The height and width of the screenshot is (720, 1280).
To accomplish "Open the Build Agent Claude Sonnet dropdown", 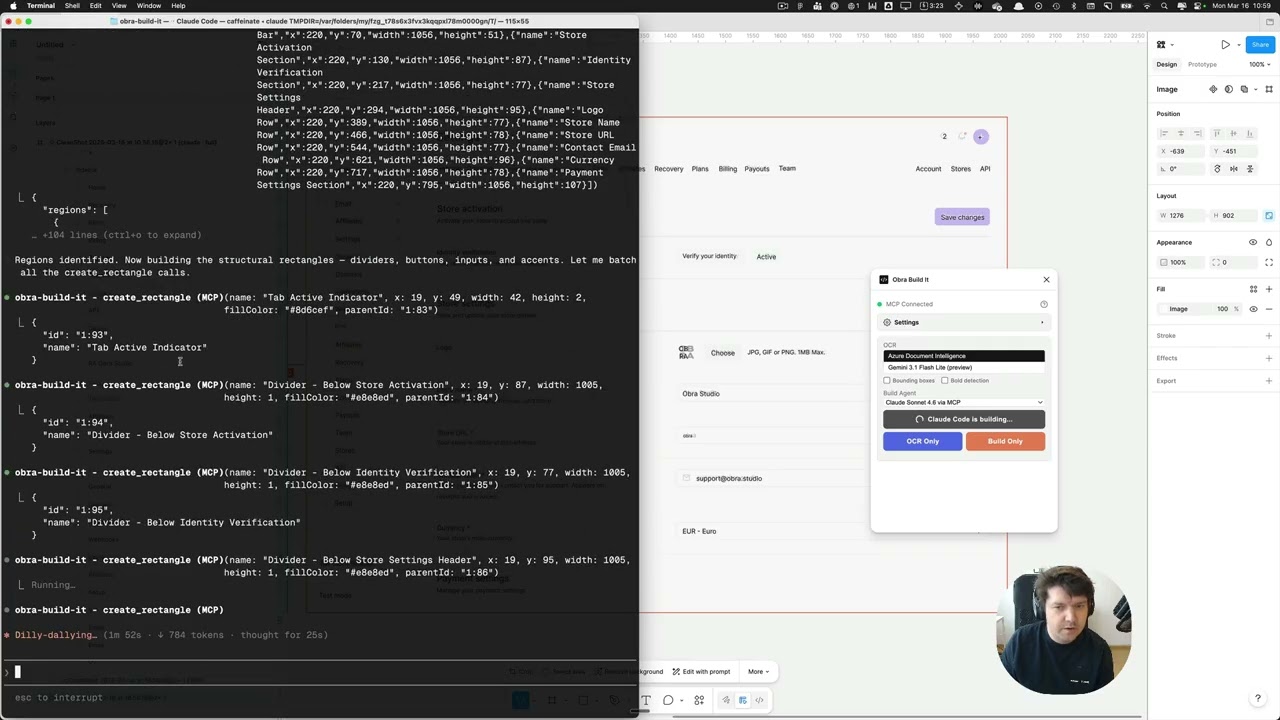I will coord(964,402).
